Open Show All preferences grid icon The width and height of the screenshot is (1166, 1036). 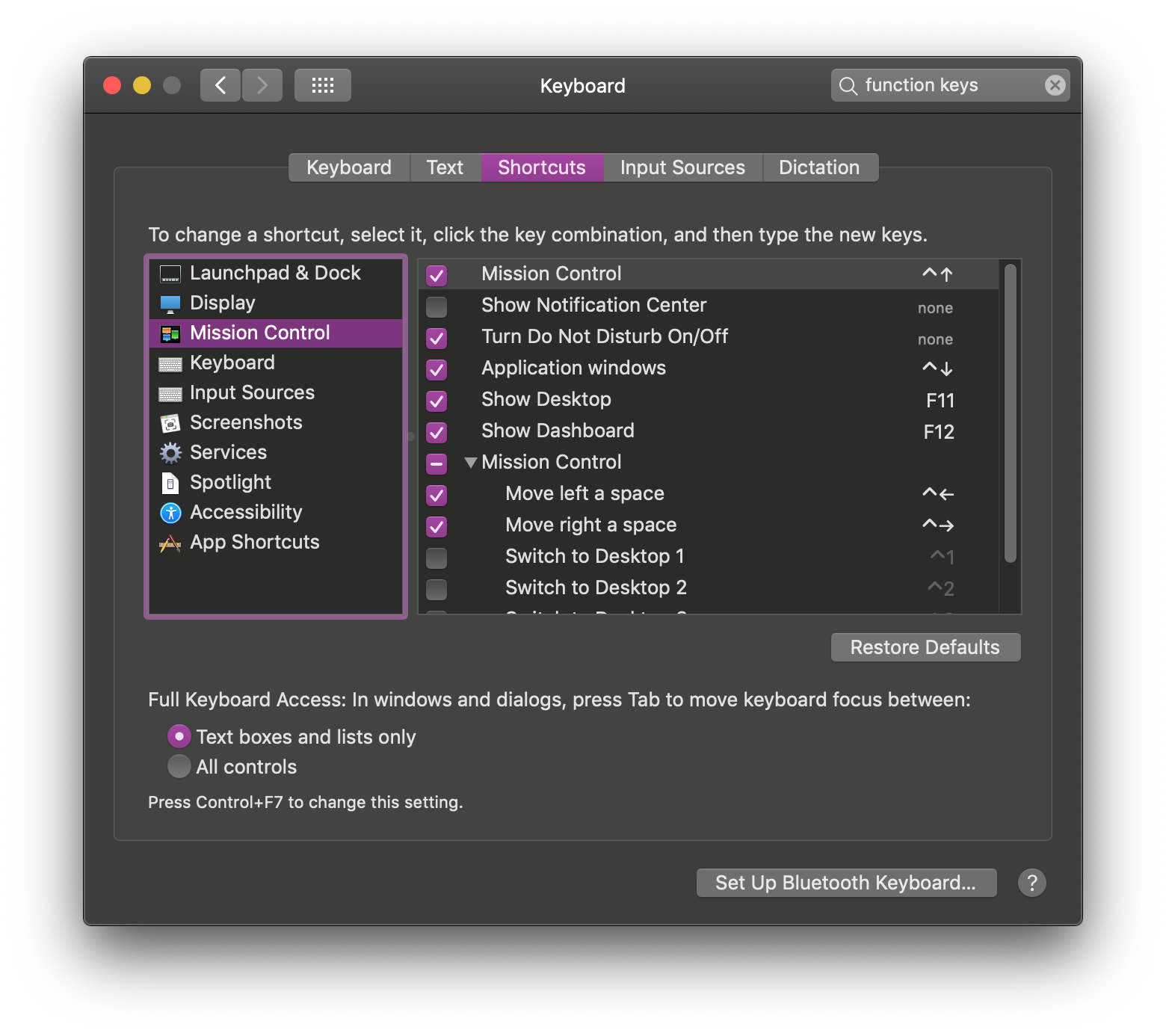click(x=322, y=84)
